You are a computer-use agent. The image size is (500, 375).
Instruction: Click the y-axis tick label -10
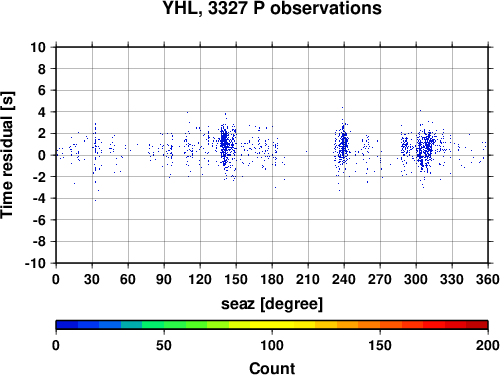(35, 263)
